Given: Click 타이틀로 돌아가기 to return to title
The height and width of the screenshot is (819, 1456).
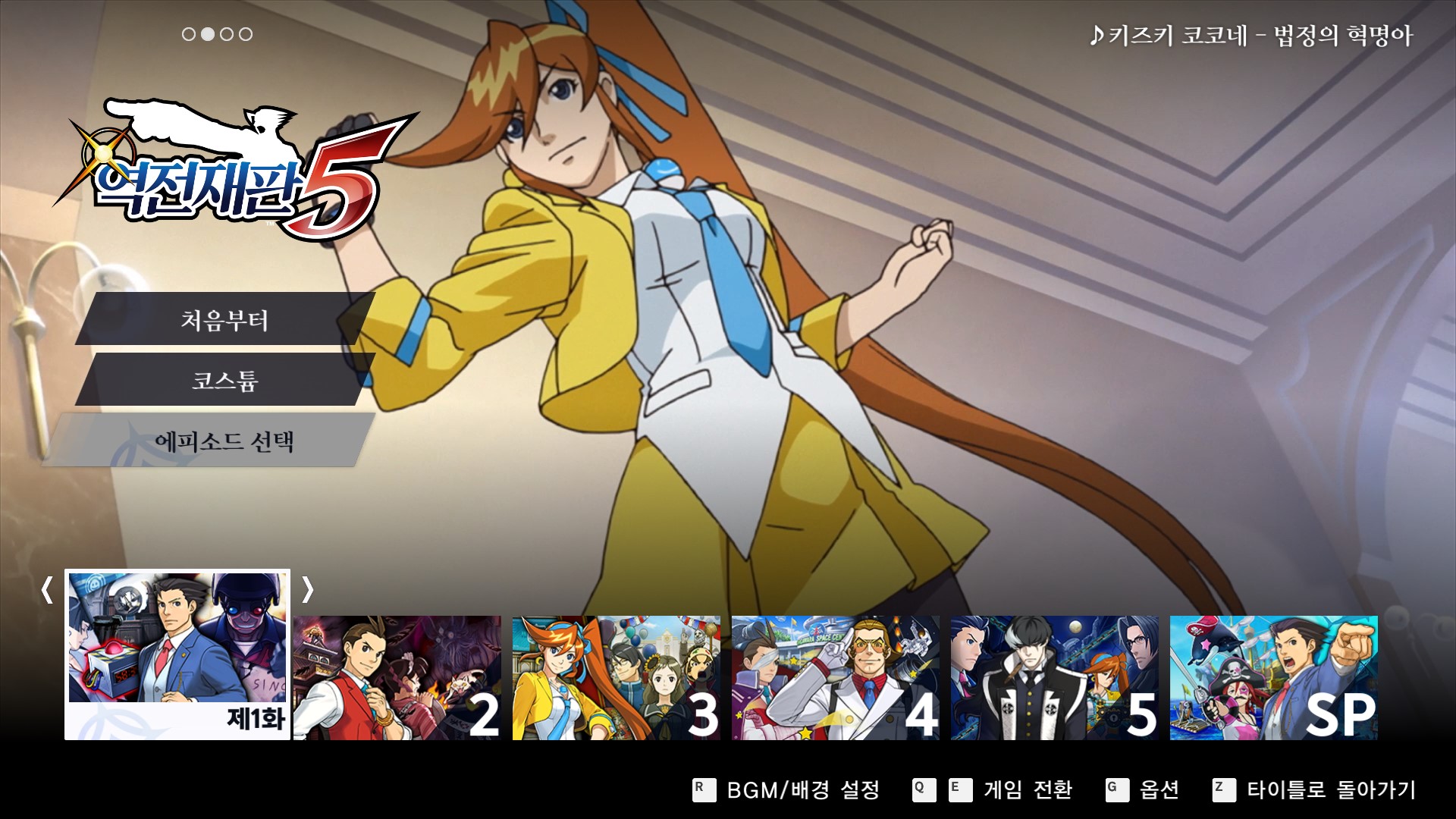Looking at the screenshot, I should 1331,789.
